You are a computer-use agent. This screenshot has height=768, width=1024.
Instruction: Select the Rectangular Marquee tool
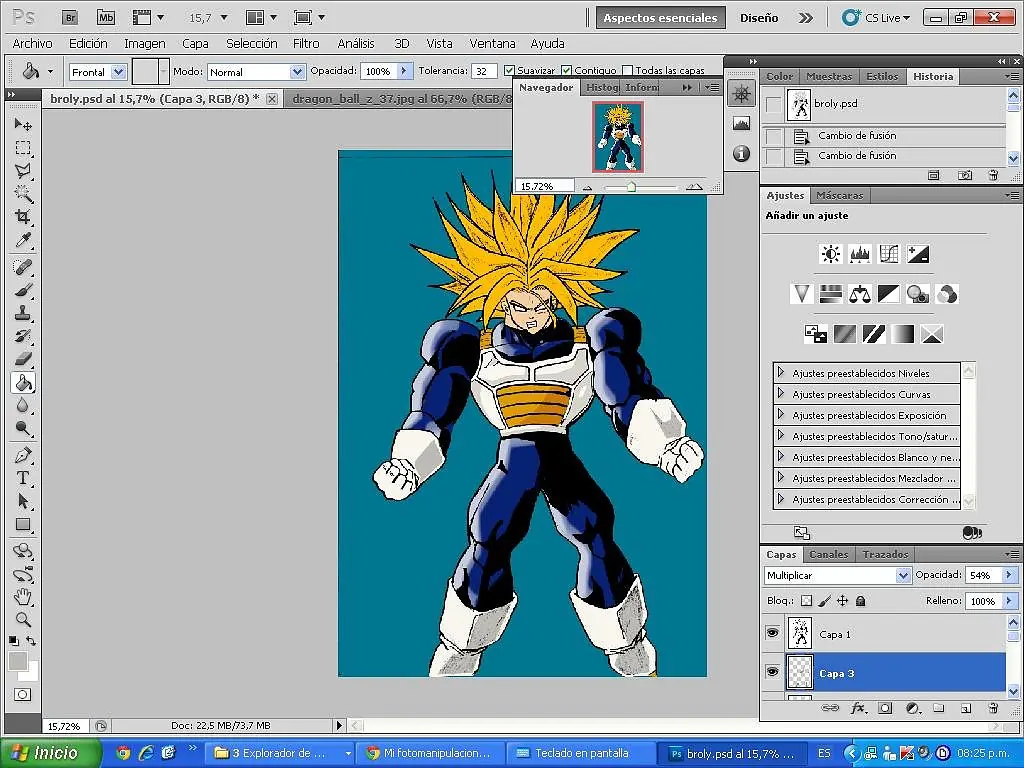click(x=23, y=148)
